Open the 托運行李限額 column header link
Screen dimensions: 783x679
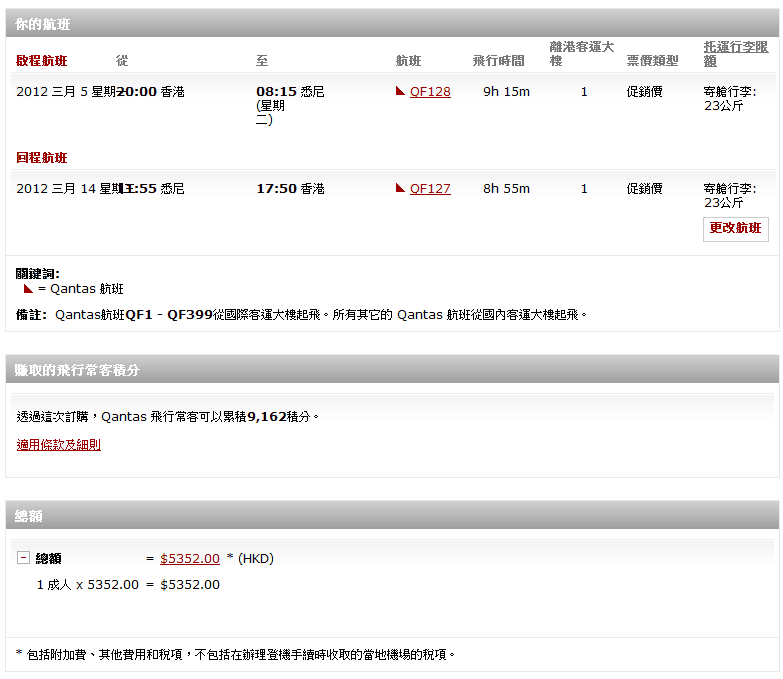pyautogui.click(x=736, y=54)
